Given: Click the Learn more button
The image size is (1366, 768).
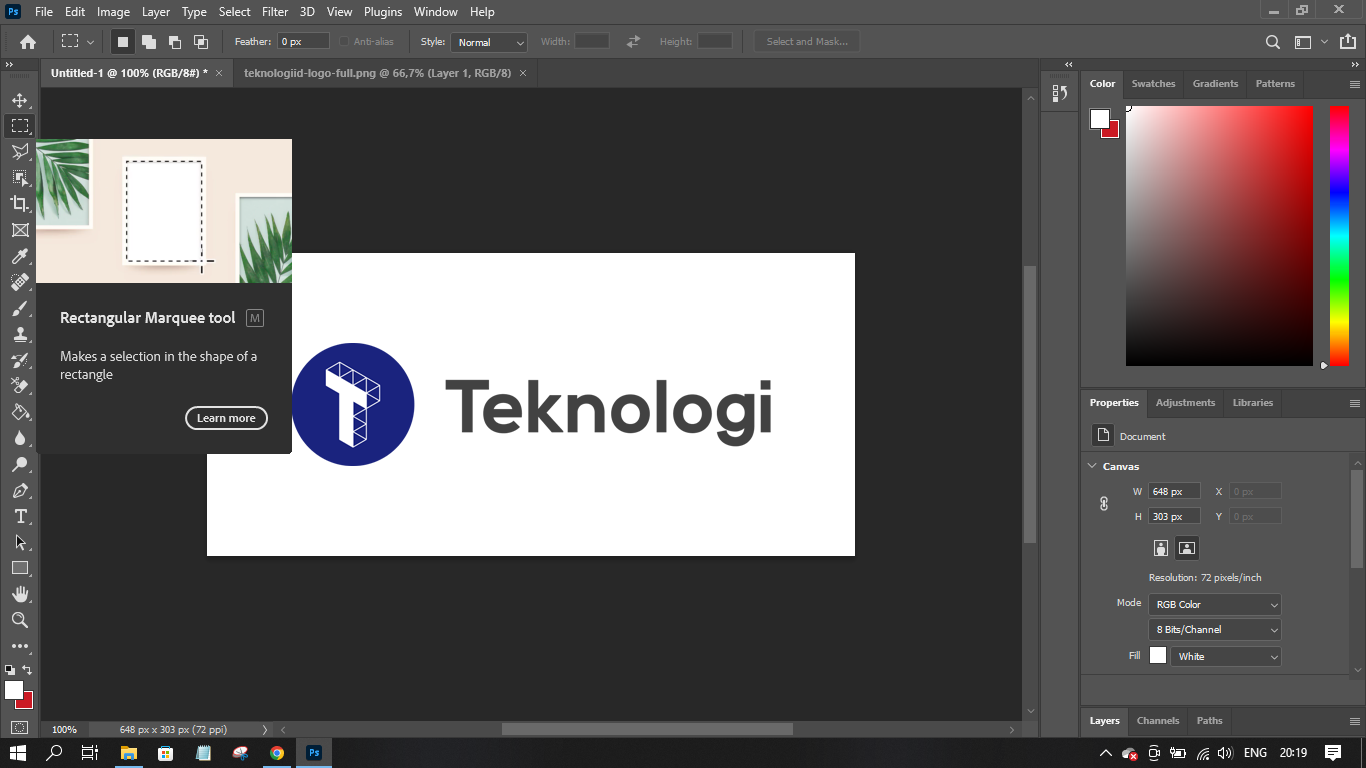Looking at the screenshot, I should click(x=226, y=418).
